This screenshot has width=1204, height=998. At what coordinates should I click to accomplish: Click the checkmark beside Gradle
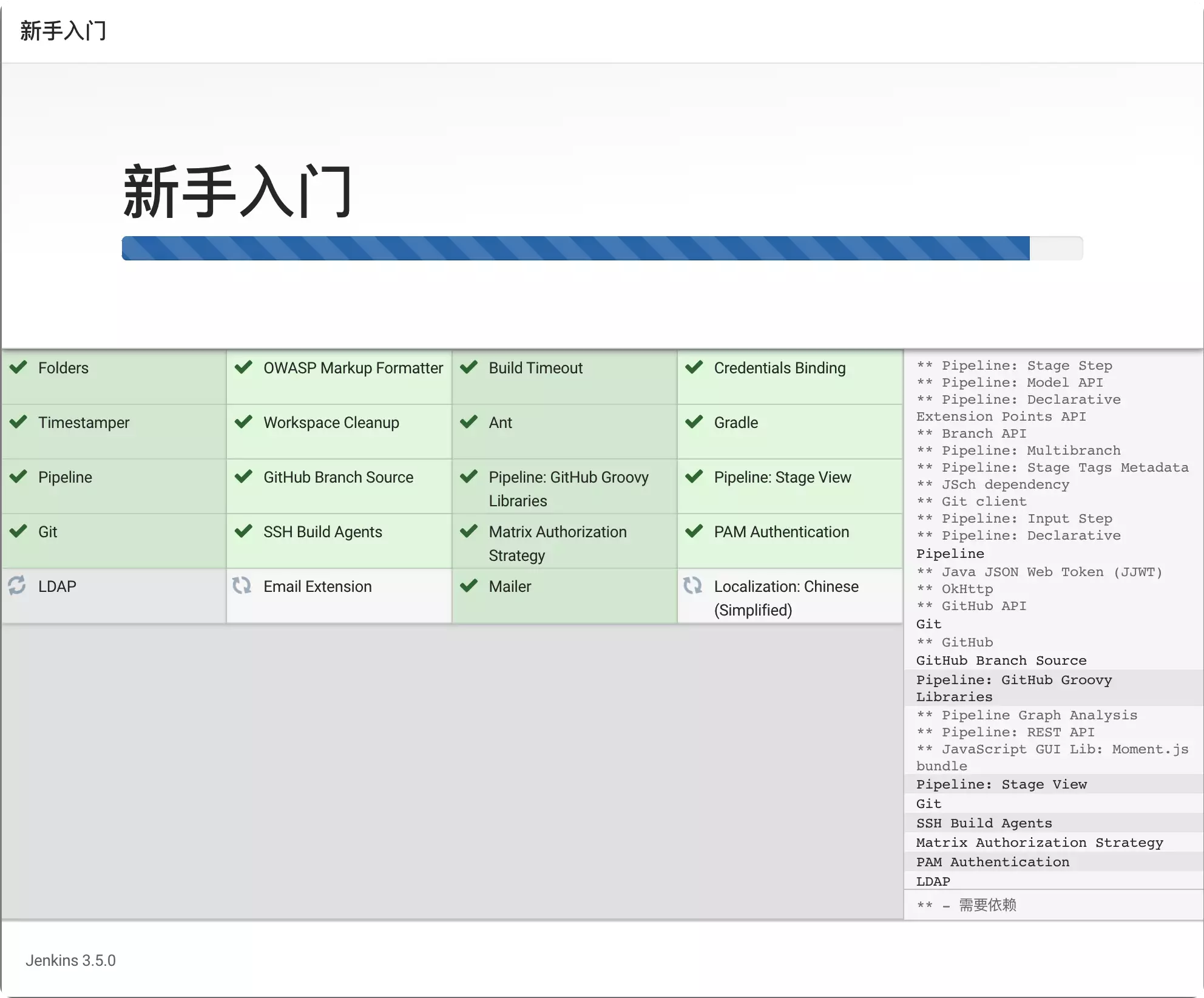tap(694, 422)
